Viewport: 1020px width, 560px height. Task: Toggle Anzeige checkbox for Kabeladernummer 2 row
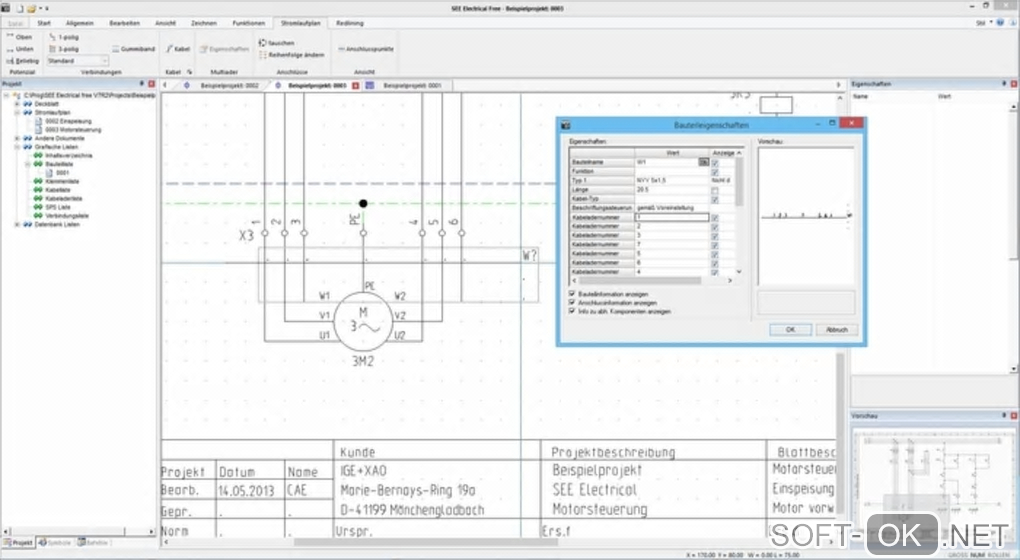(715, 226)
